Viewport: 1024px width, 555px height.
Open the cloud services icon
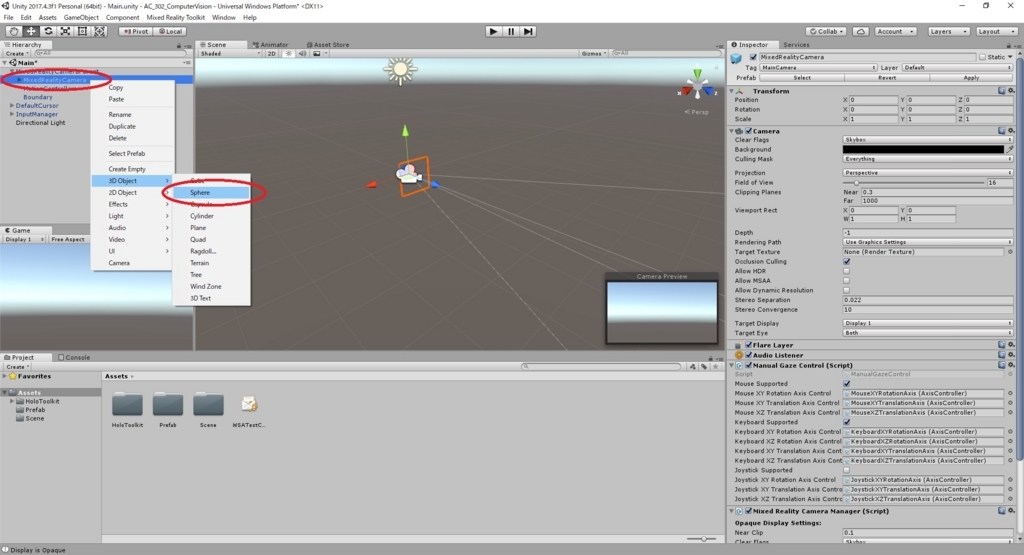861,31
